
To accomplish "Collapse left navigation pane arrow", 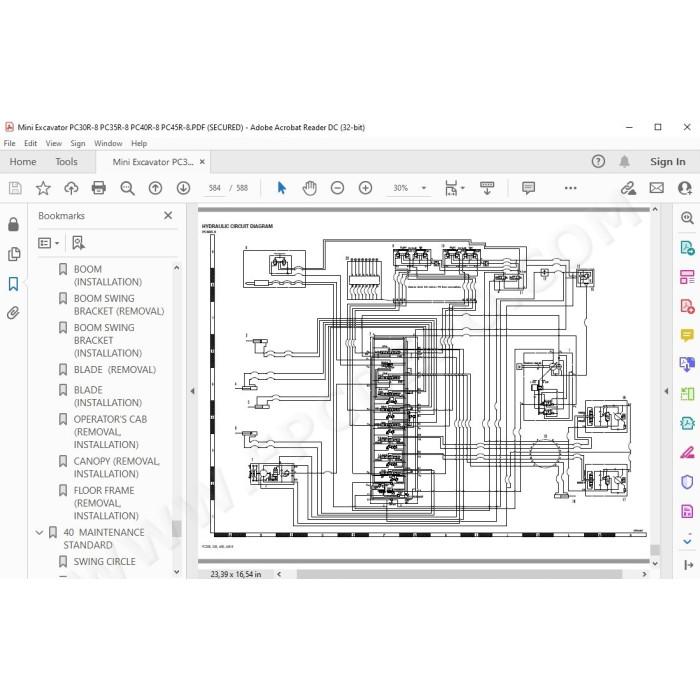I will tap(192, 391).
